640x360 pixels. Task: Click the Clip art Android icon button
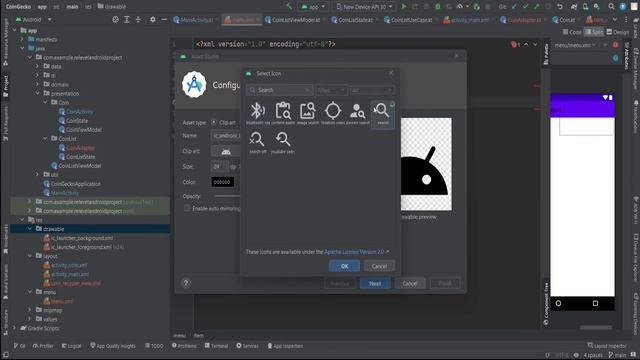point(226,151)
